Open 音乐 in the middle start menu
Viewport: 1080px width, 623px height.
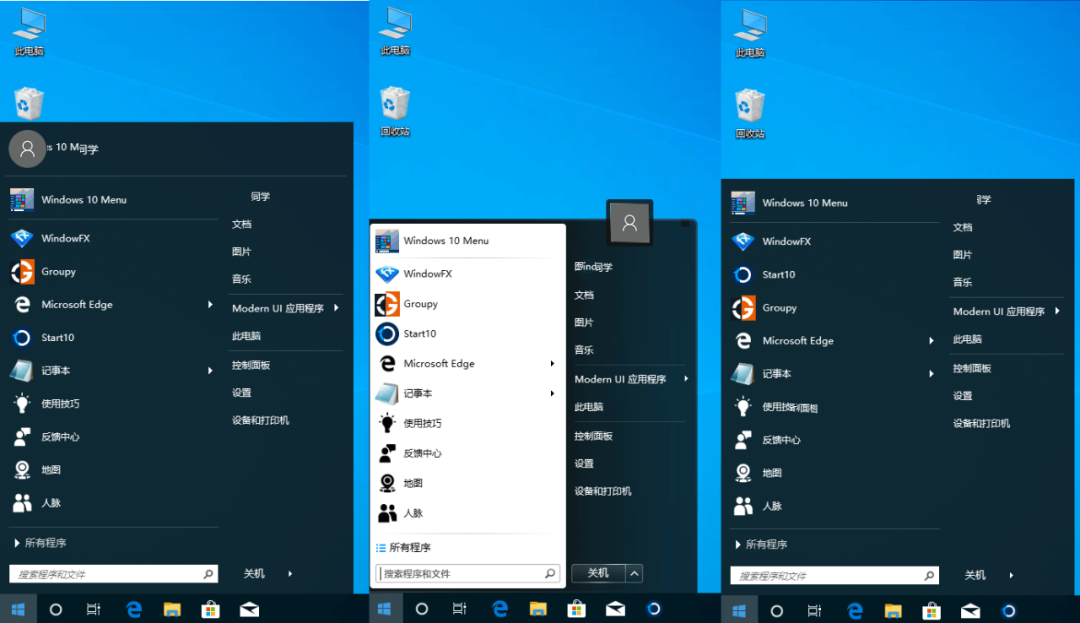pyautogui.click(x=584, y=350)
